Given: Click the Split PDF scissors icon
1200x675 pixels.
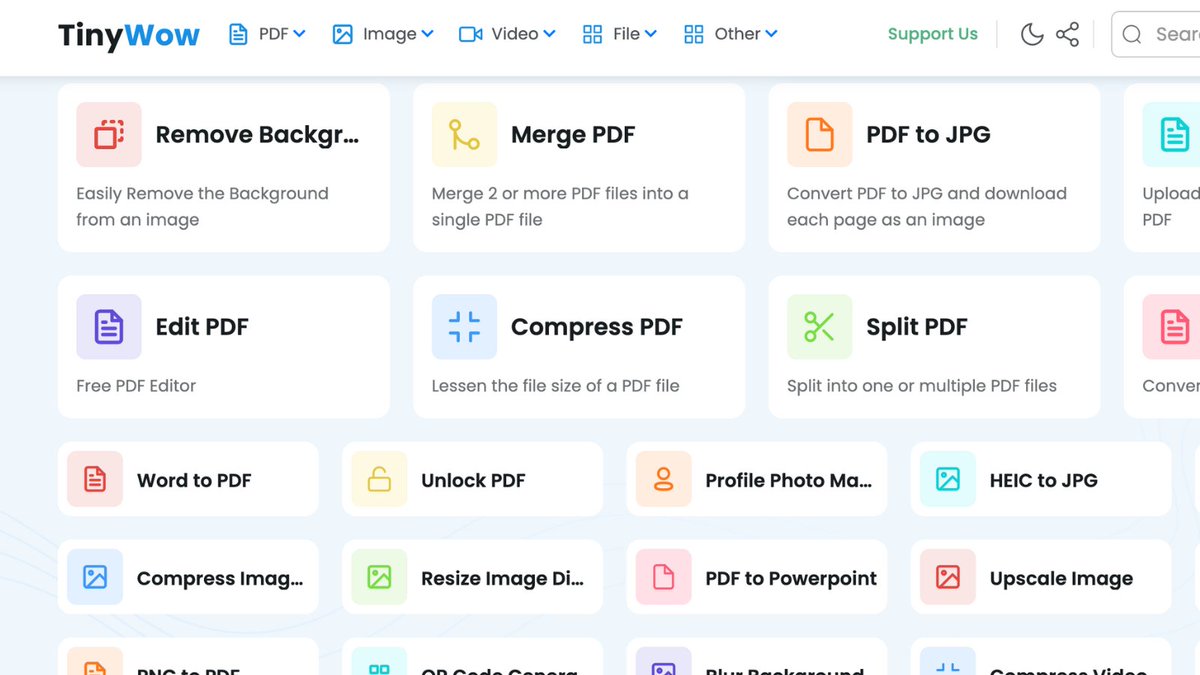Looking at the screenshot, I should coord(820,326).
